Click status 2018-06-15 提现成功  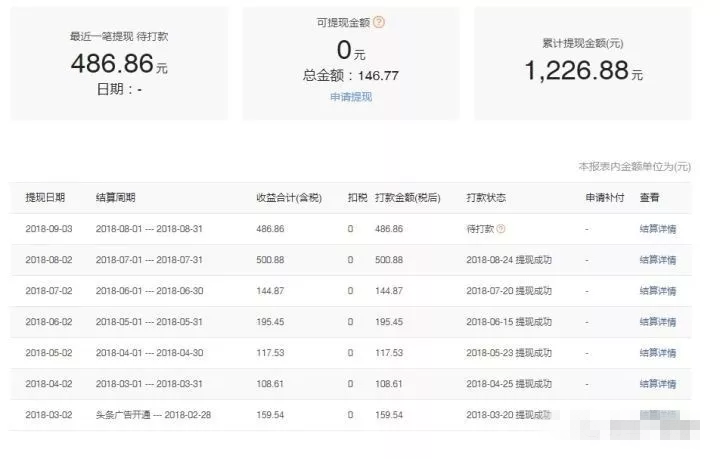point(509,322)
